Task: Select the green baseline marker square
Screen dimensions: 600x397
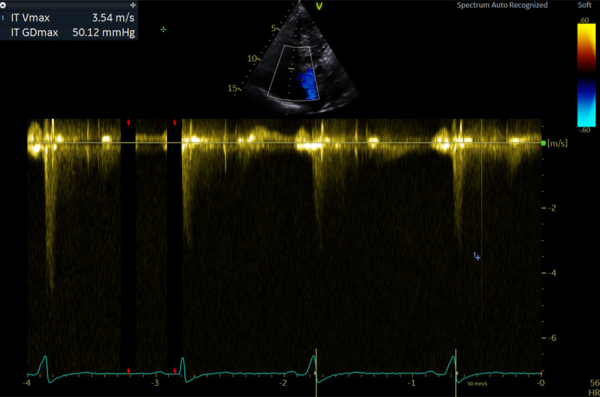Action: 544,143
